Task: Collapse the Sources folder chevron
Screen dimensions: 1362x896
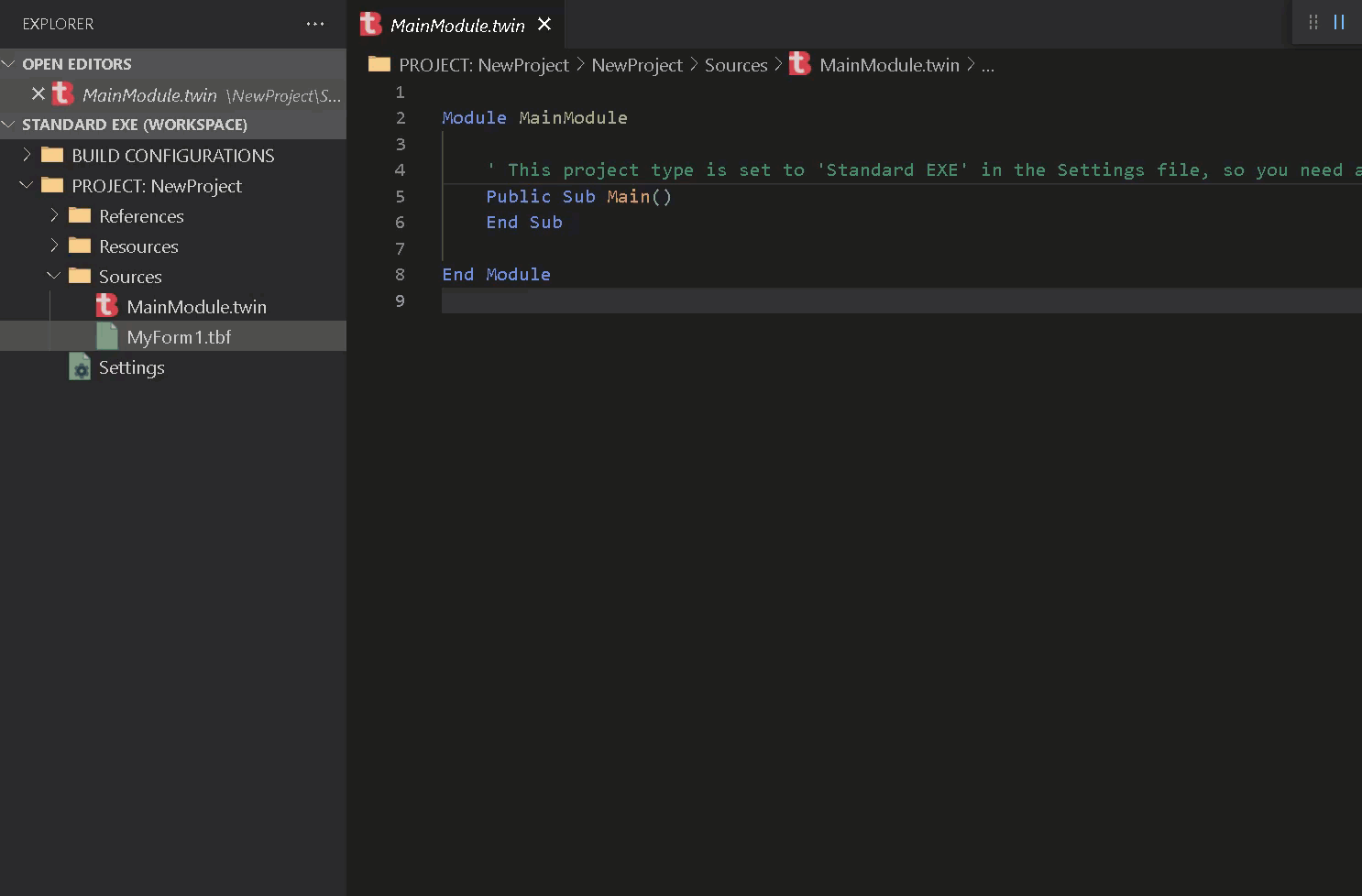Action: coord(54,277)
